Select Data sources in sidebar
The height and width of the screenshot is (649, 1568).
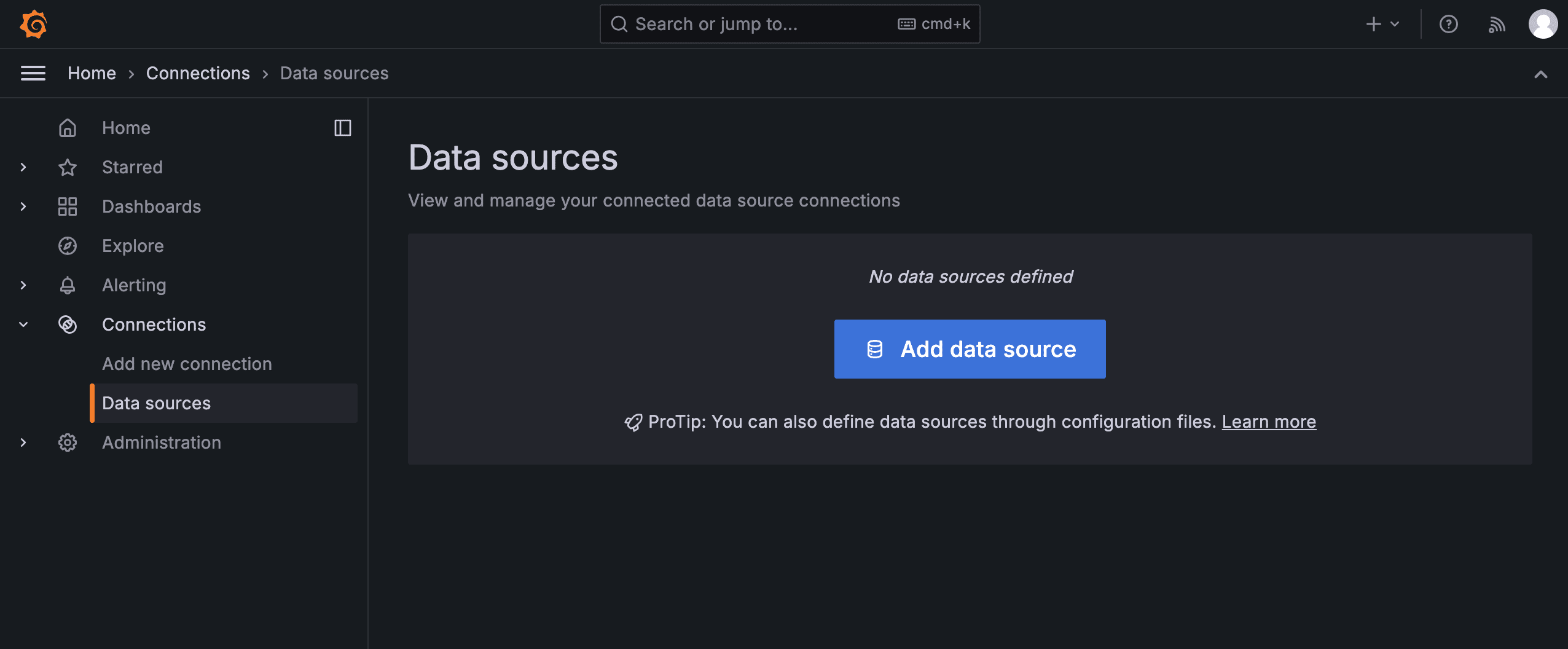(x=156, y=403)
